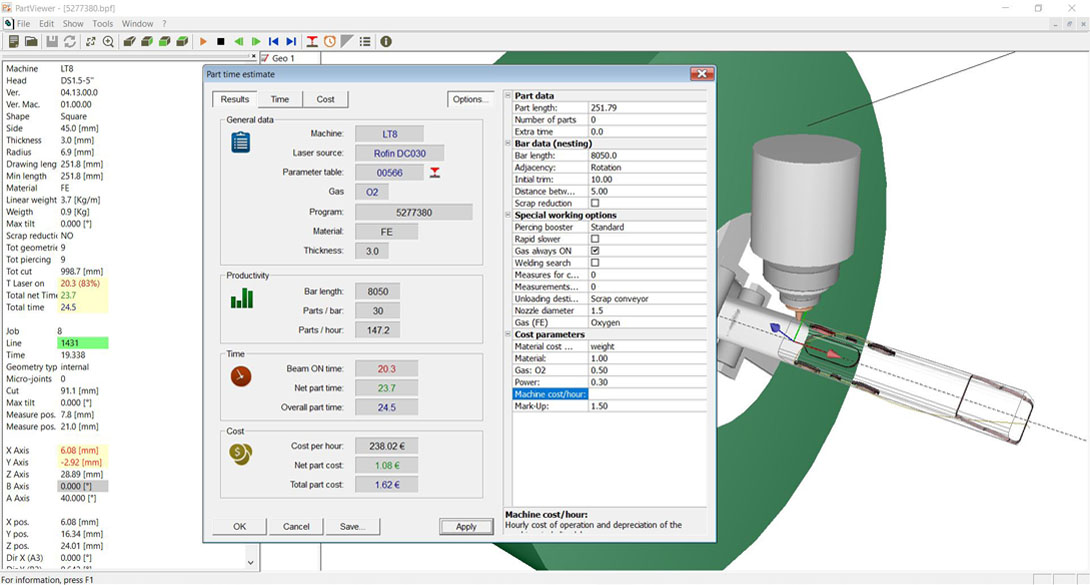
Task: Enable the Scrap reduction checkbox
Action: [594, 203]
